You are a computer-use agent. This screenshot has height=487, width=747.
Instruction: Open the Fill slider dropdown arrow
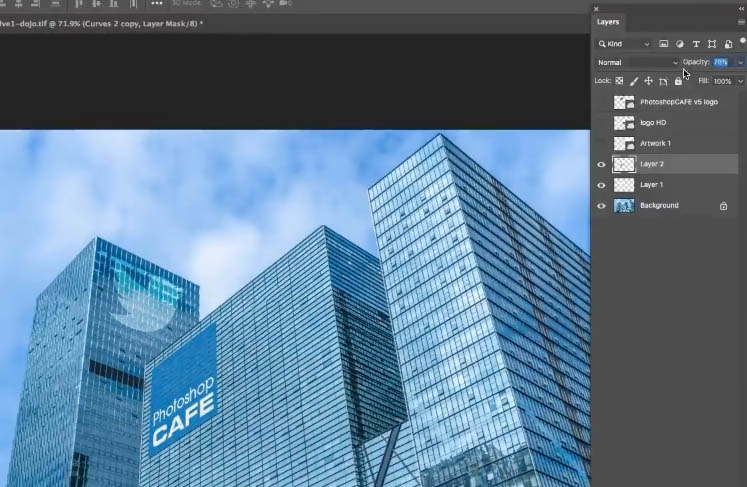(x=740, y=81)
